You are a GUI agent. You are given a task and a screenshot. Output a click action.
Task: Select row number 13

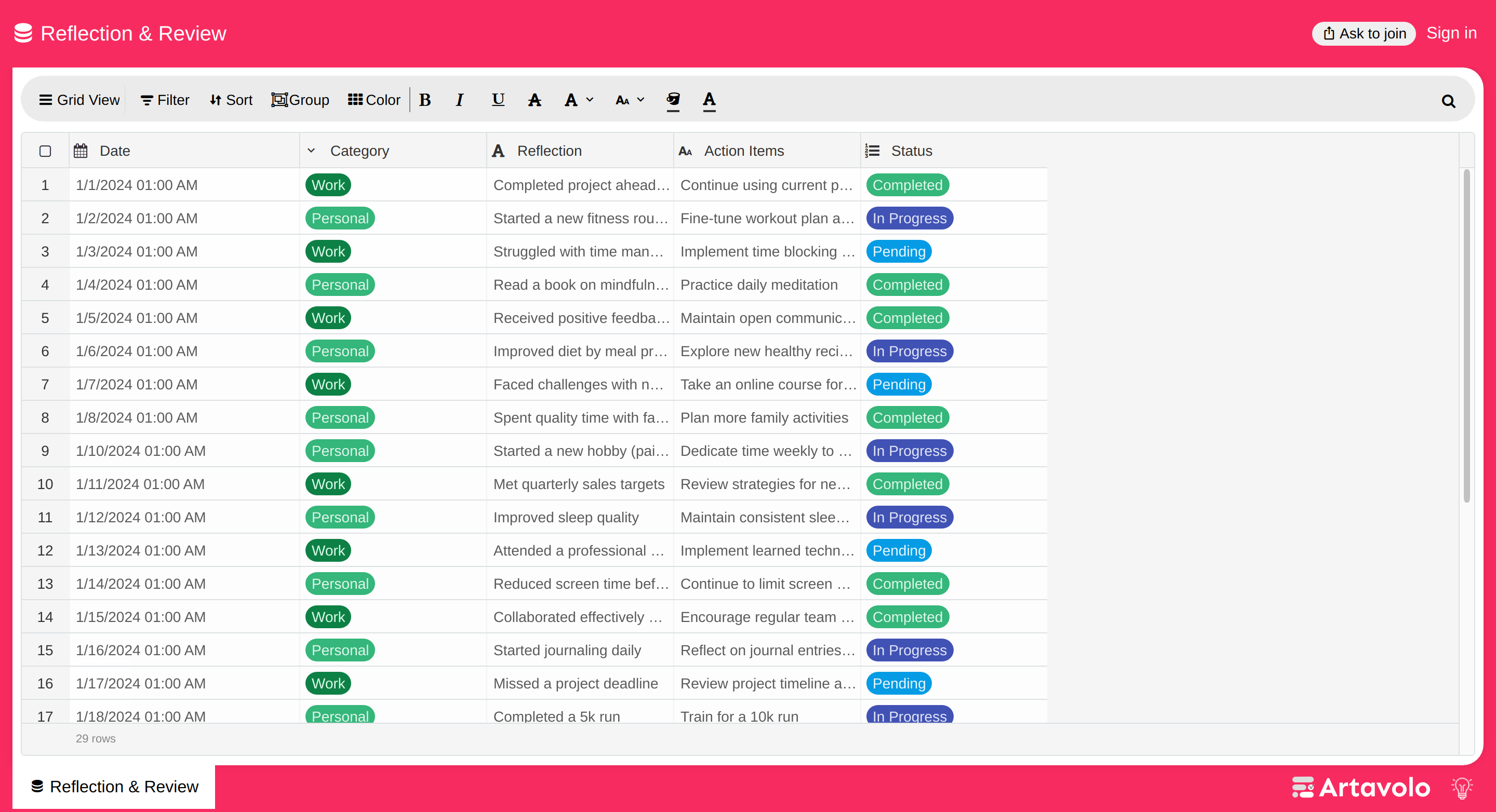tap(45, 584)
